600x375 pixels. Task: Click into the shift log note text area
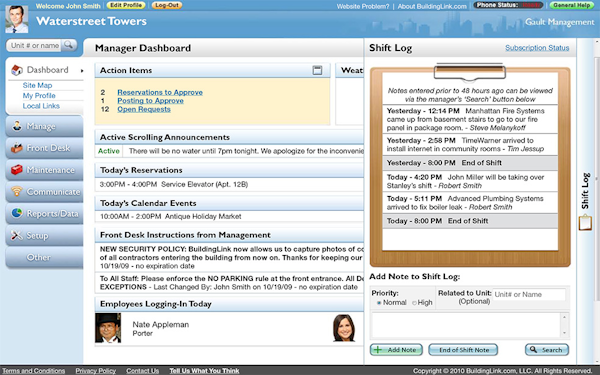466,325
